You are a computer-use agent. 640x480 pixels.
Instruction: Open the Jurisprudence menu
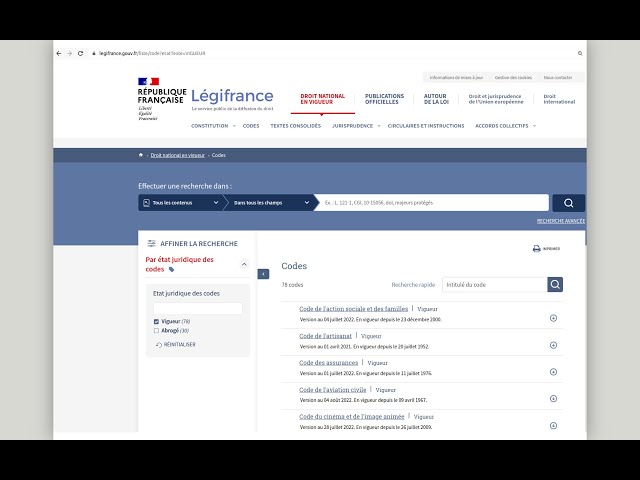pyautogui.click(x=354, y=126)
